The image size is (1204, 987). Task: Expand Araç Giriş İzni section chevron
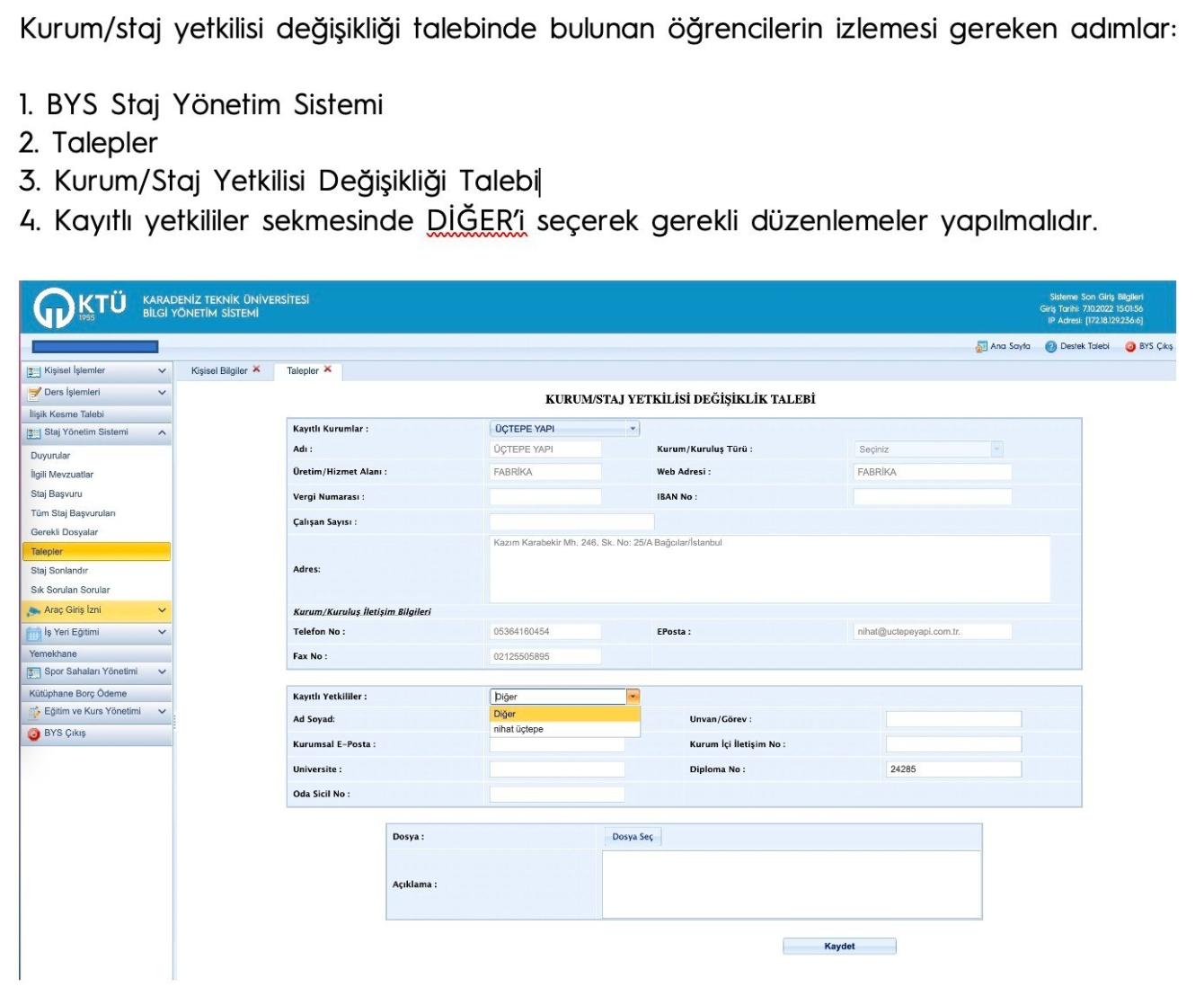pos(162,610)
